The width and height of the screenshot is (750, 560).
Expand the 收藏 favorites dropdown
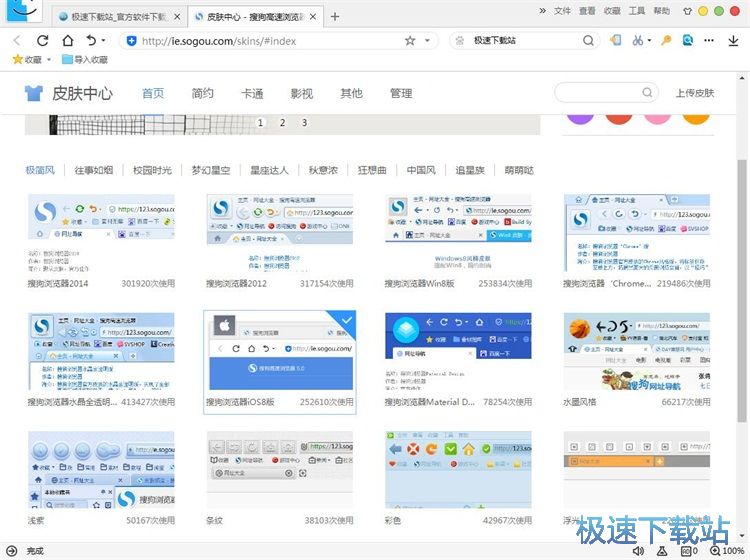pos(49,60)
